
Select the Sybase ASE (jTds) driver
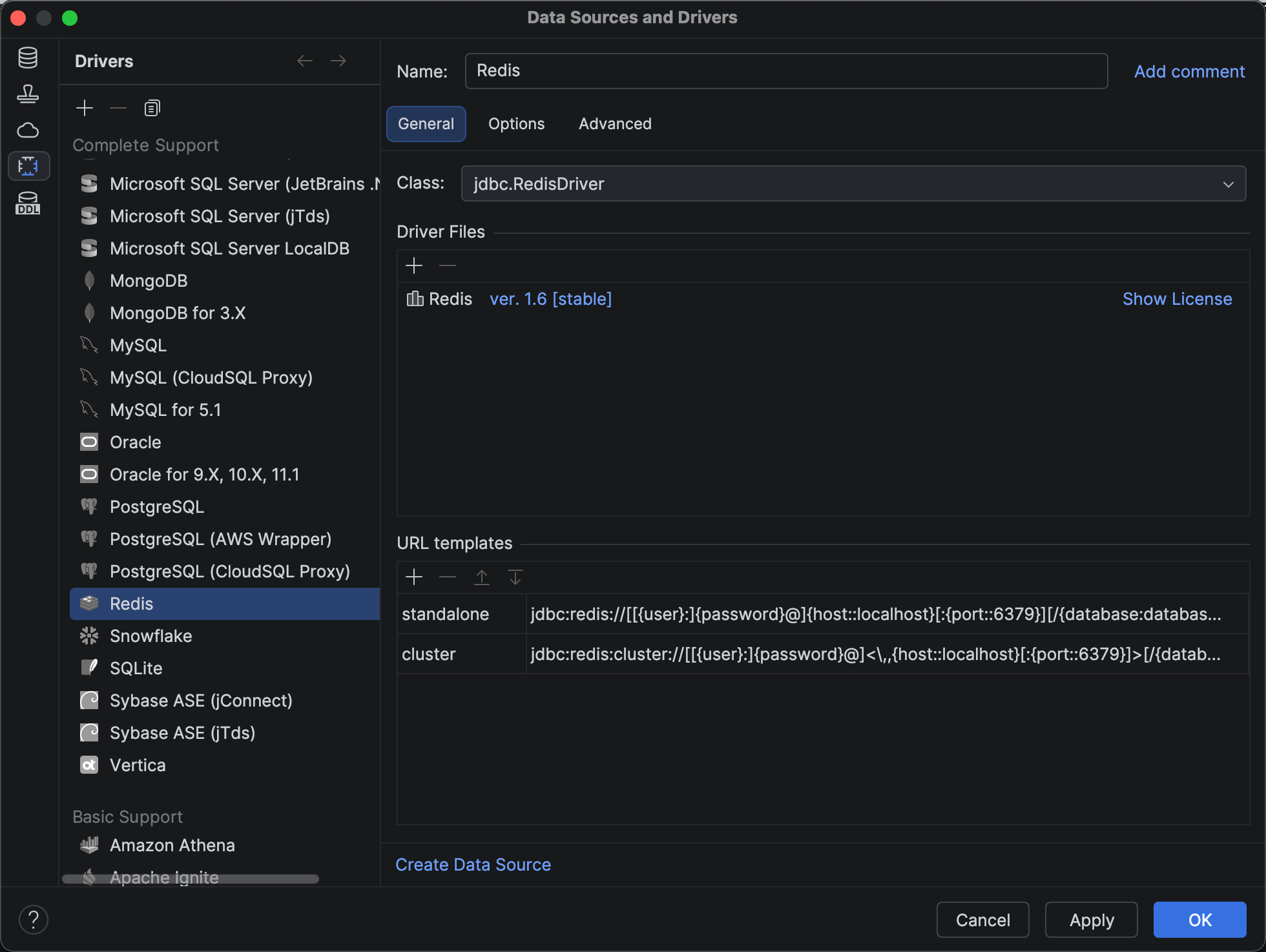(225, 732)
